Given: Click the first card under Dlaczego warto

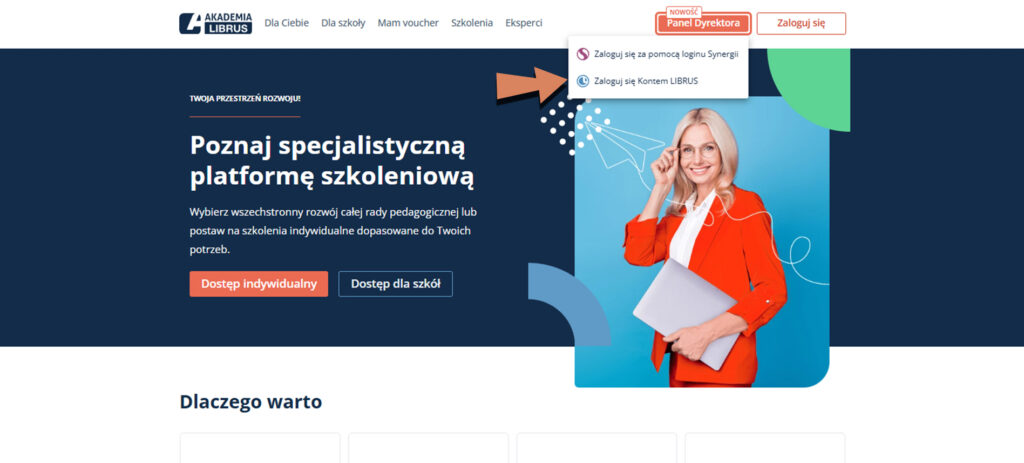Looking at the screenshot, I should point(260,448).
